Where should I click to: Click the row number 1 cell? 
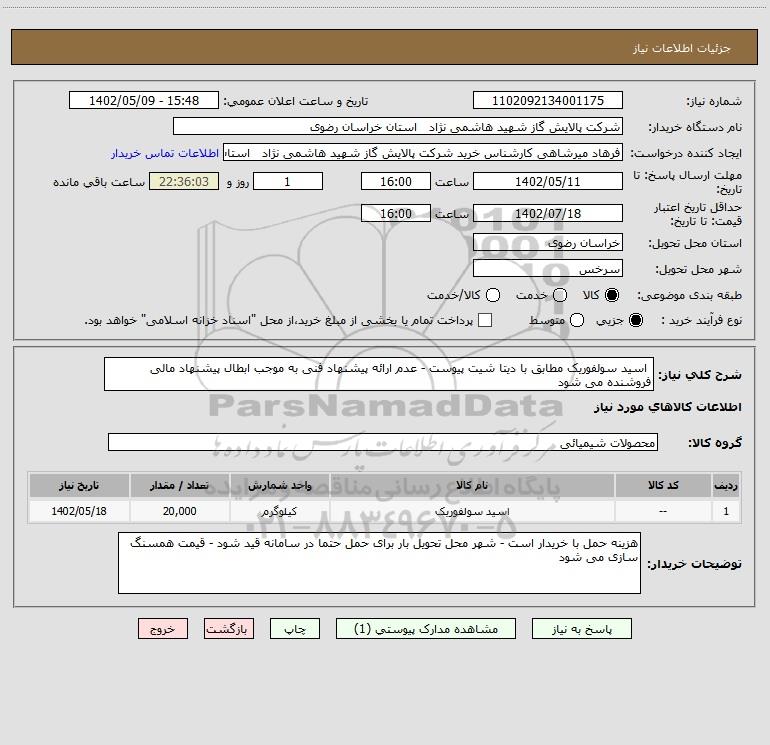click(x=726, y=511)
